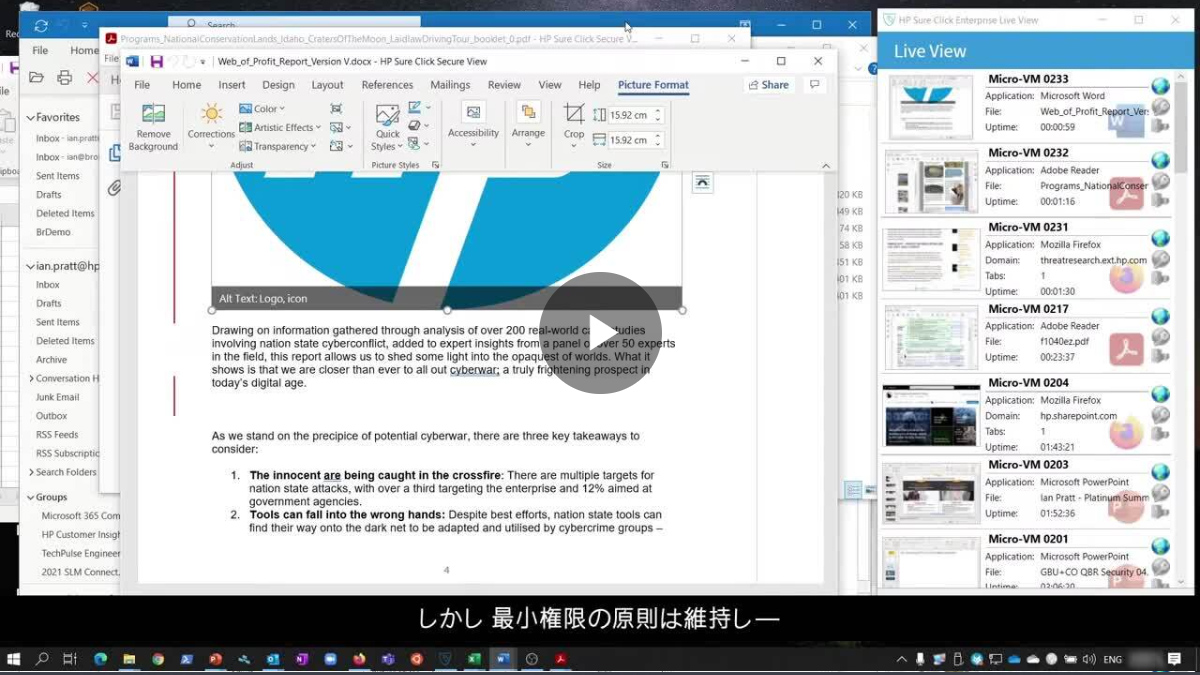Select the Micro-VM 0231 Firefox thumbnail
Viewport: 1200px width, 675px height.
click(930, 260)
